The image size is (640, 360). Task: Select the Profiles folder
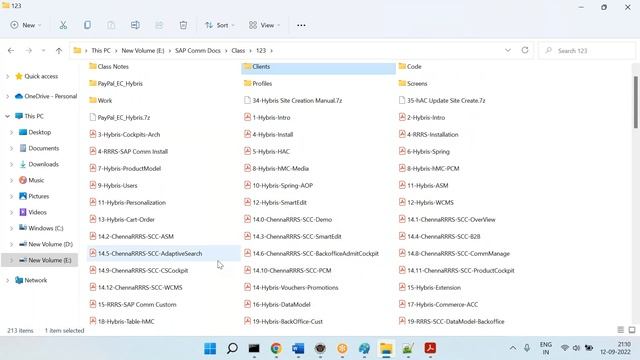(258, 84)
